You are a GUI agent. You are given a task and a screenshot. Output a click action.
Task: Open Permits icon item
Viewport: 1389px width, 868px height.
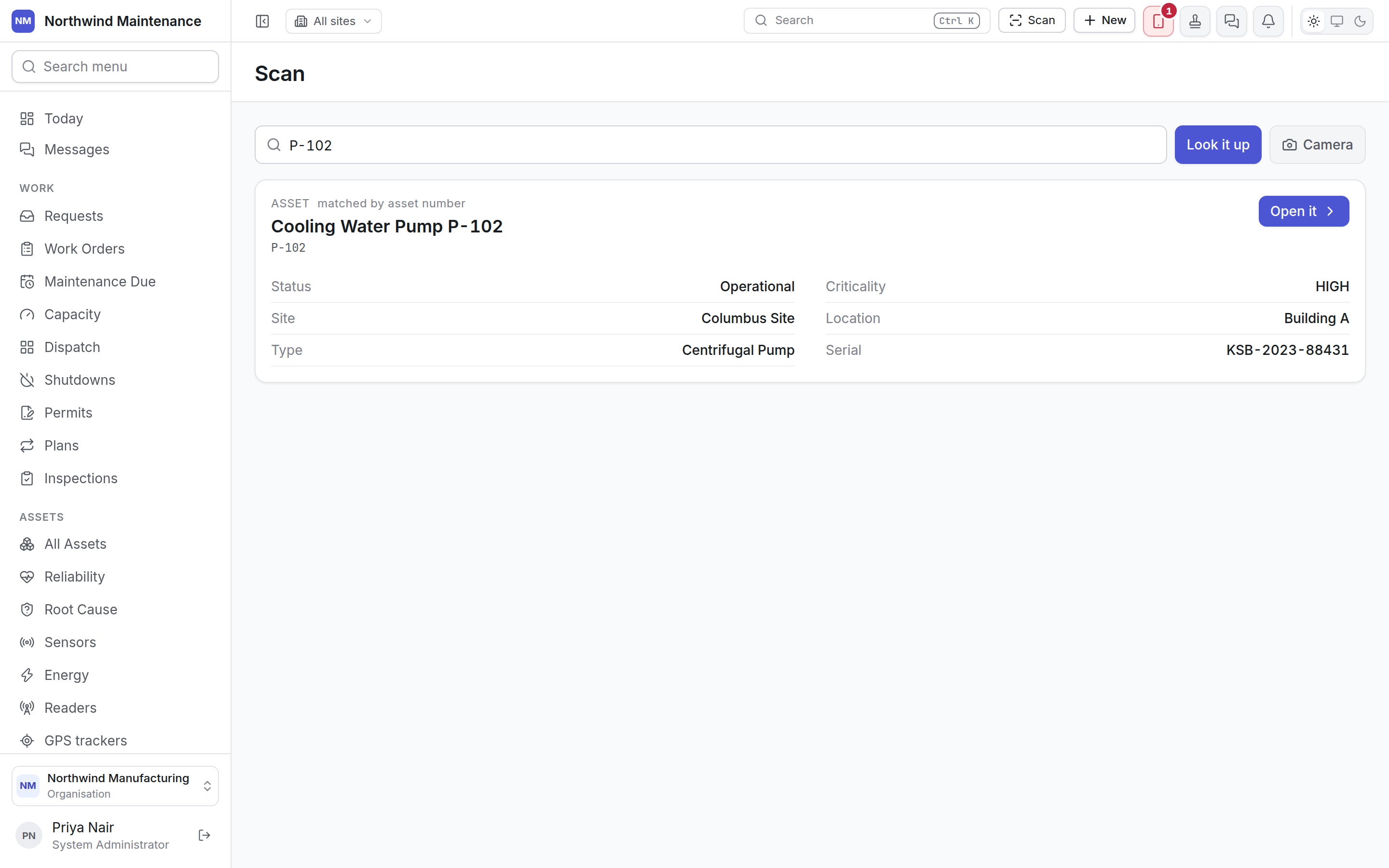(115, 413)
